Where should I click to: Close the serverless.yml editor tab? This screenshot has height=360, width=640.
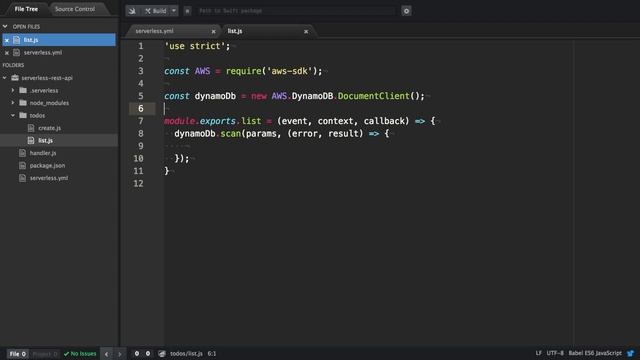213,31
